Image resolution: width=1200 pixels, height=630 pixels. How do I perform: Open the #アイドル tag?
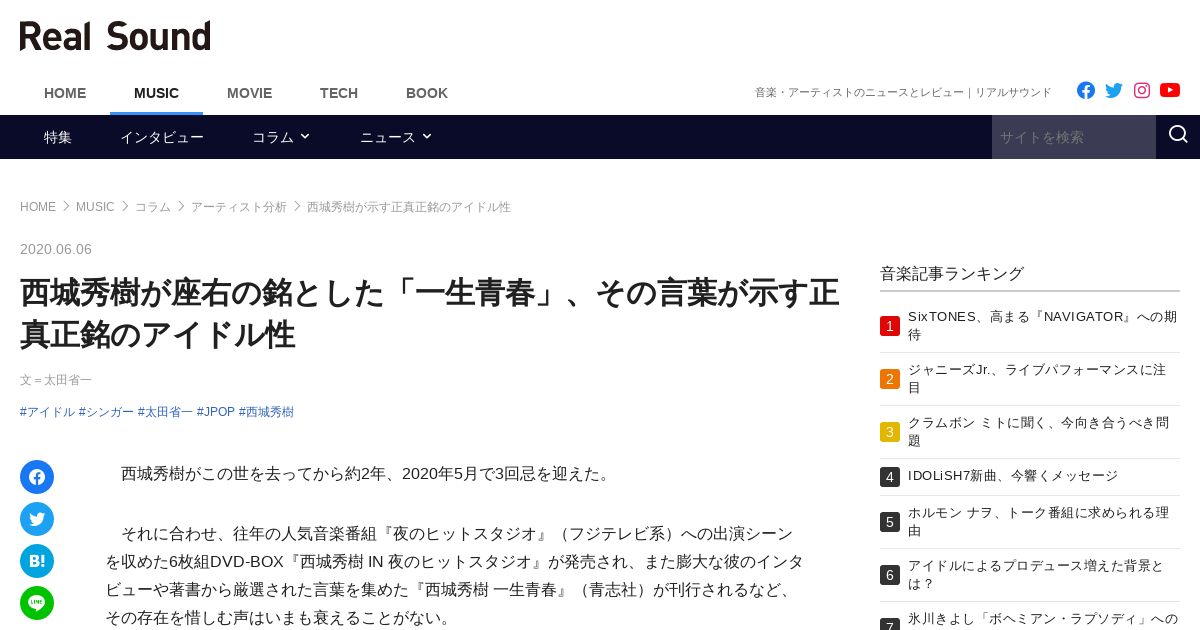(47, 412)
